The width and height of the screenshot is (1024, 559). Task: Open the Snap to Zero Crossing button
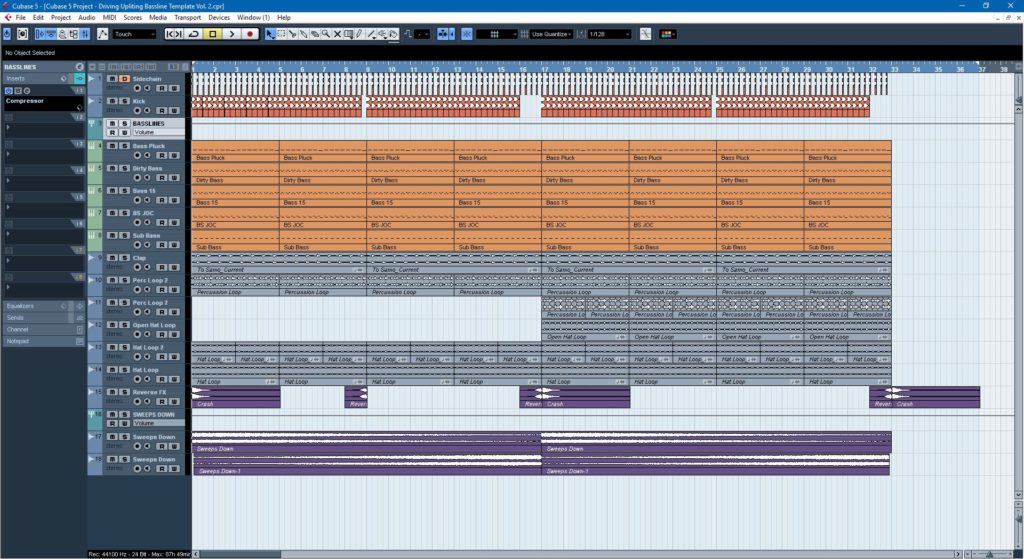point(645,34)
